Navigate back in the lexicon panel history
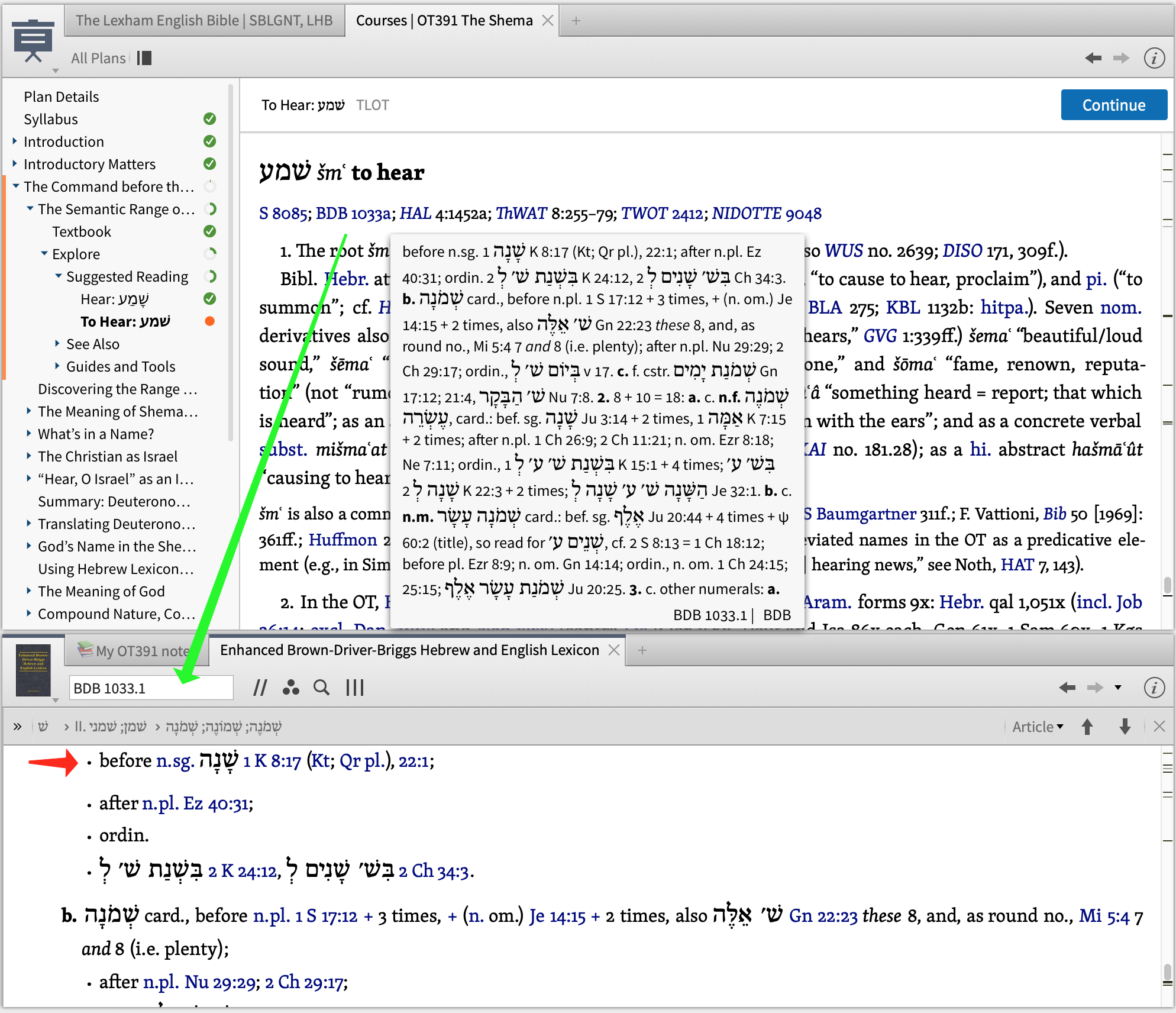 click(1067, 688)
